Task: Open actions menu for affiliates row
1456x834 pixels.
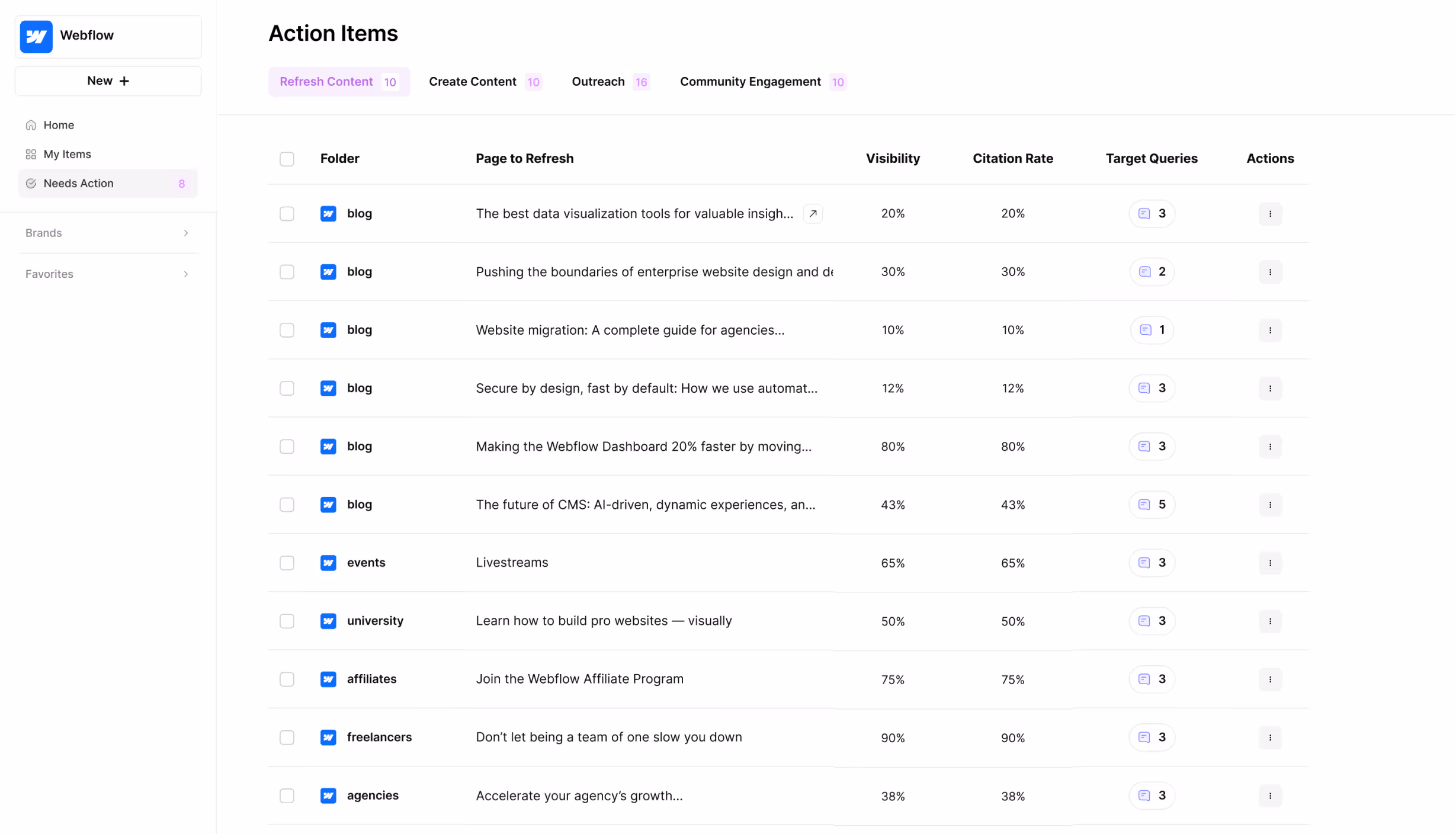Action: click(x=1270, y=679)
